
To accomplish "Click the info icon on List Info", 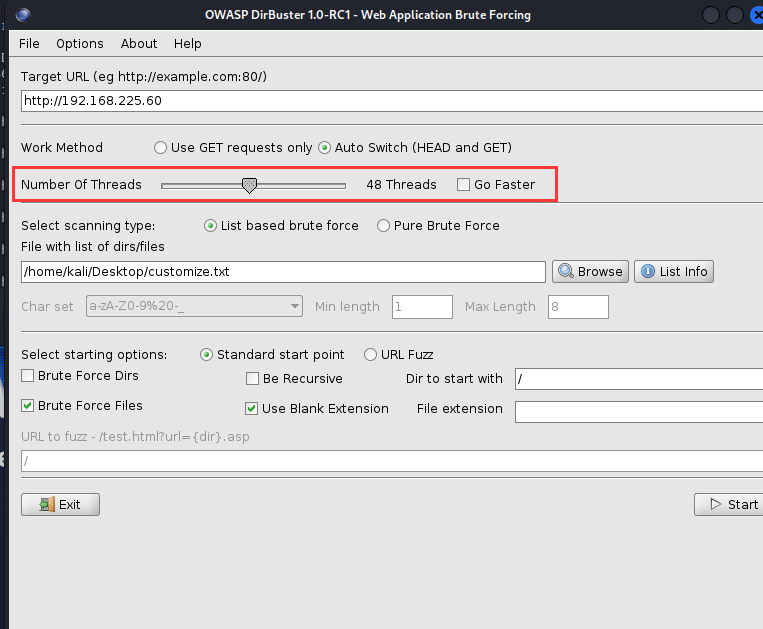I will coord(648,271).
